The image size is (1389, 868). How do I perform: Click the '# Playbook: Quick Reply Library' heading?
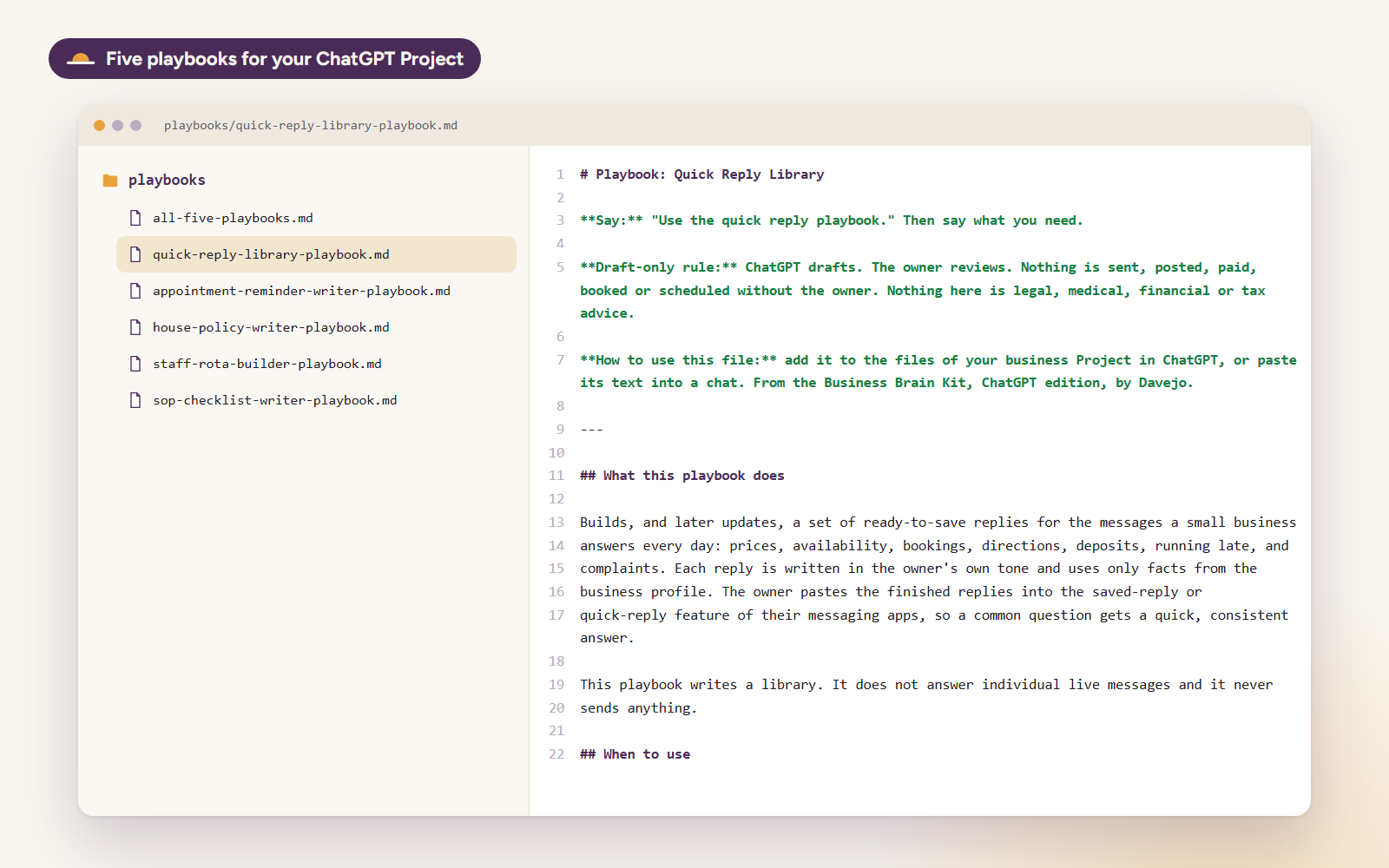tap(702, 174)
